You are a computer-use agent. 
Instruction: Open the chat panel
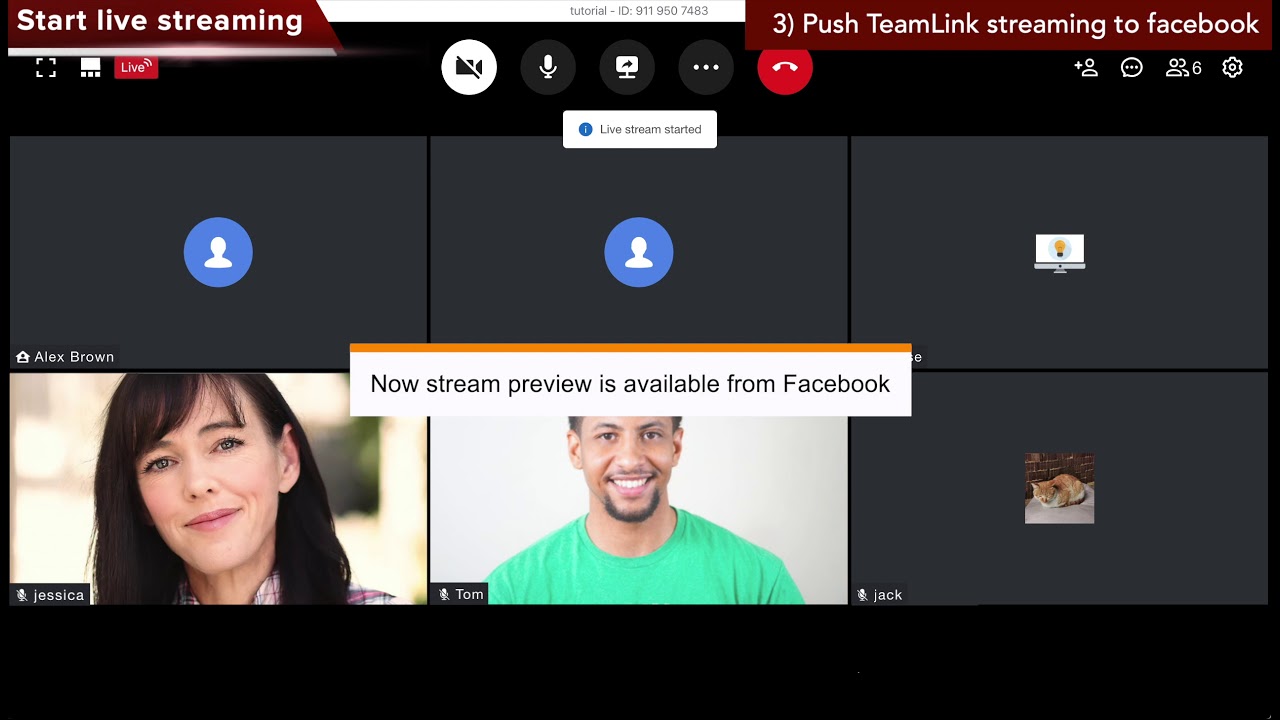(x=1132, y=67)
